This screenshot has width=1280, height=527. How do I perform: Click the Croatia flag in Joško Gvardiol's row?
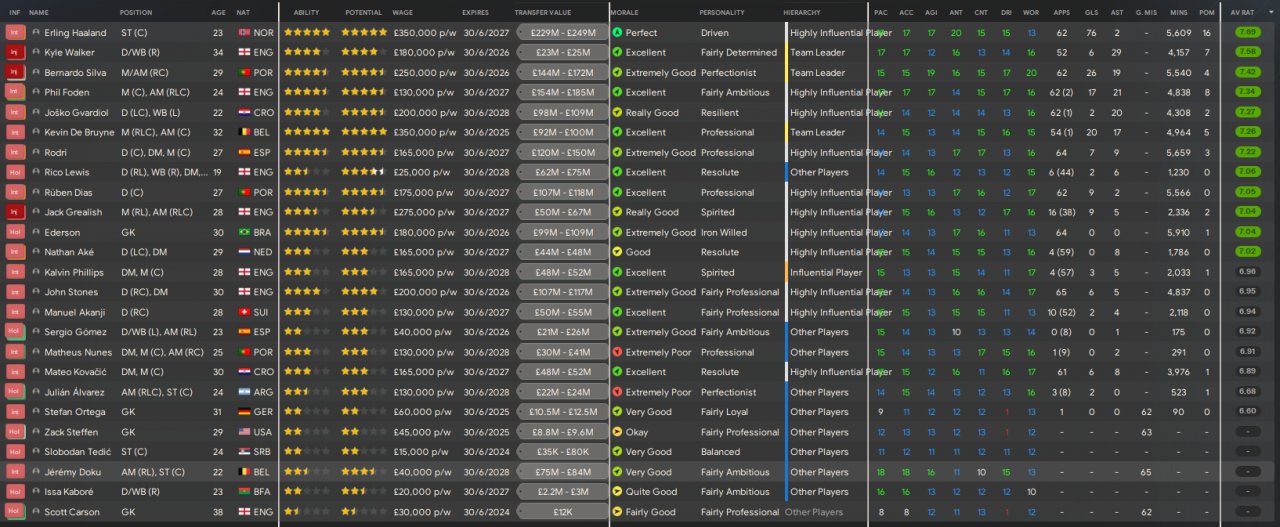pyautogui.click(x=244, y=112)
